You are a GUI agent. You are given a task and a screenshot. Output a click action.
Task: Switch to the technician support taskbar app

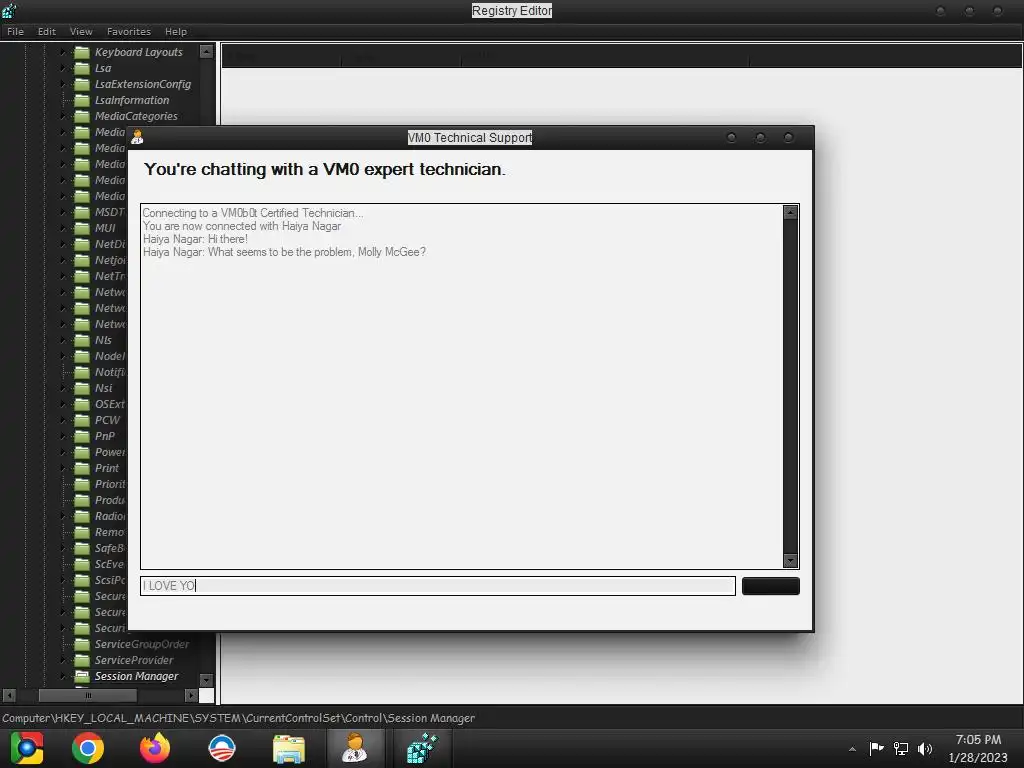point(354,748)
